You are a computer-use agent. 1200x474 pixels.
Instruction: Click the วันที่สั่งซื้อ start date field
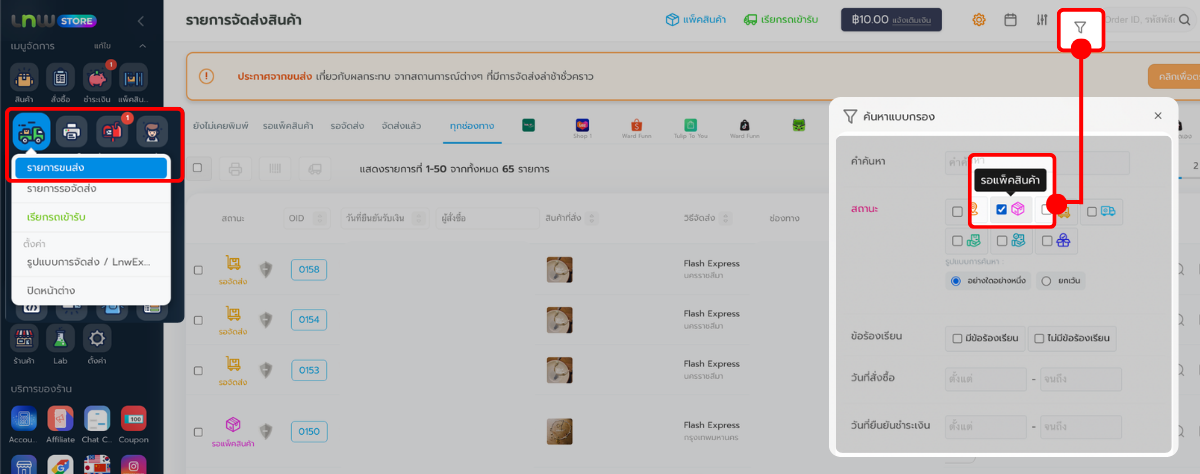coord(985,380)
